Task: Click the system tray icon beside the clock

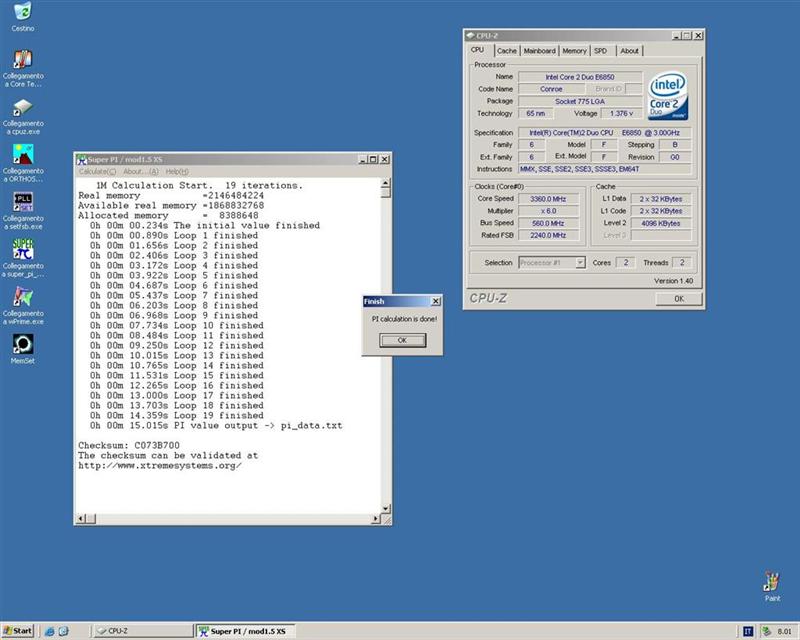Action: click(x=766, y=631)
